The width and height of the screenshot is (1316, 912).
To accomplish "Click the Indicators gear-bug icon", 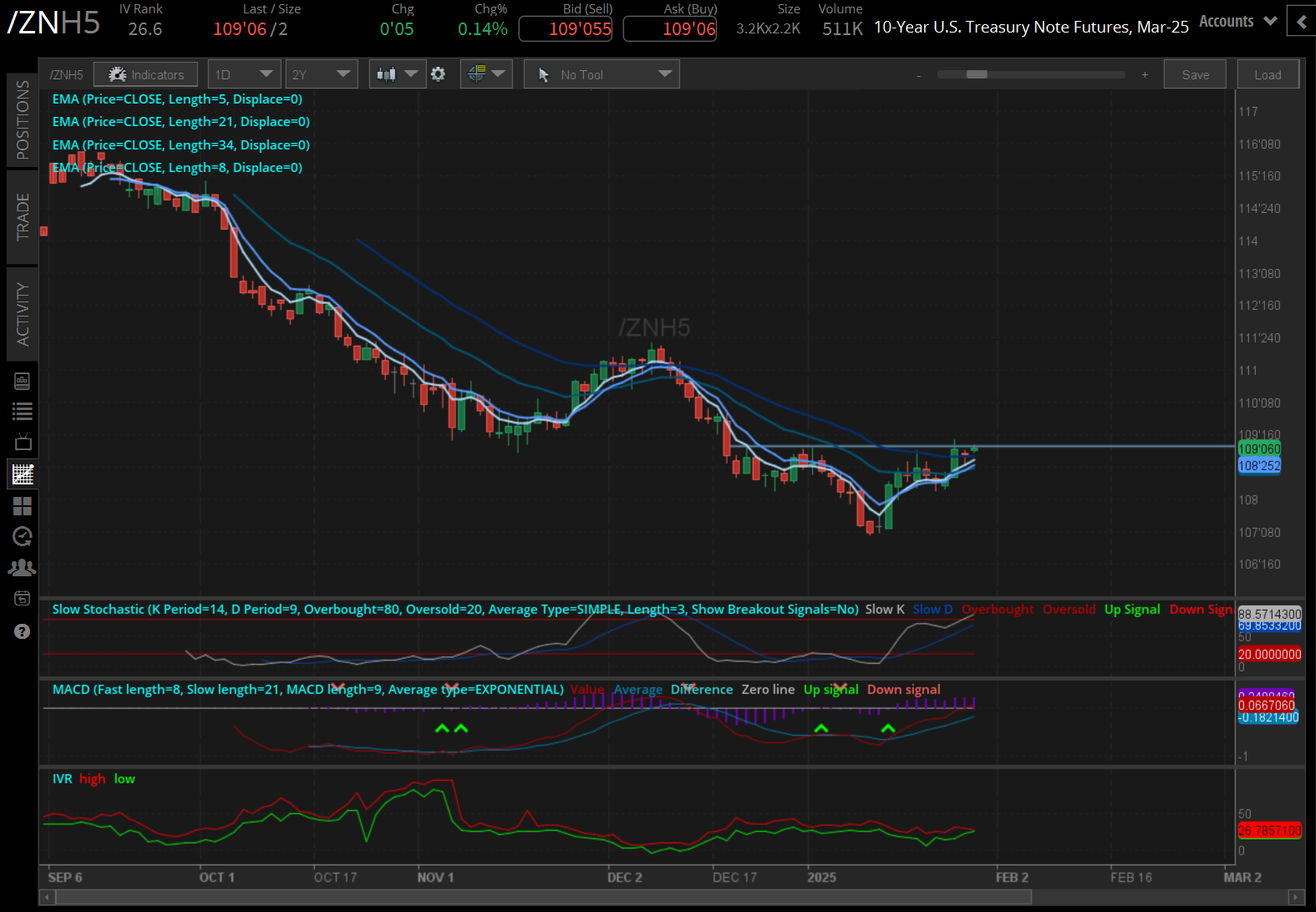I will pos(118,74).
